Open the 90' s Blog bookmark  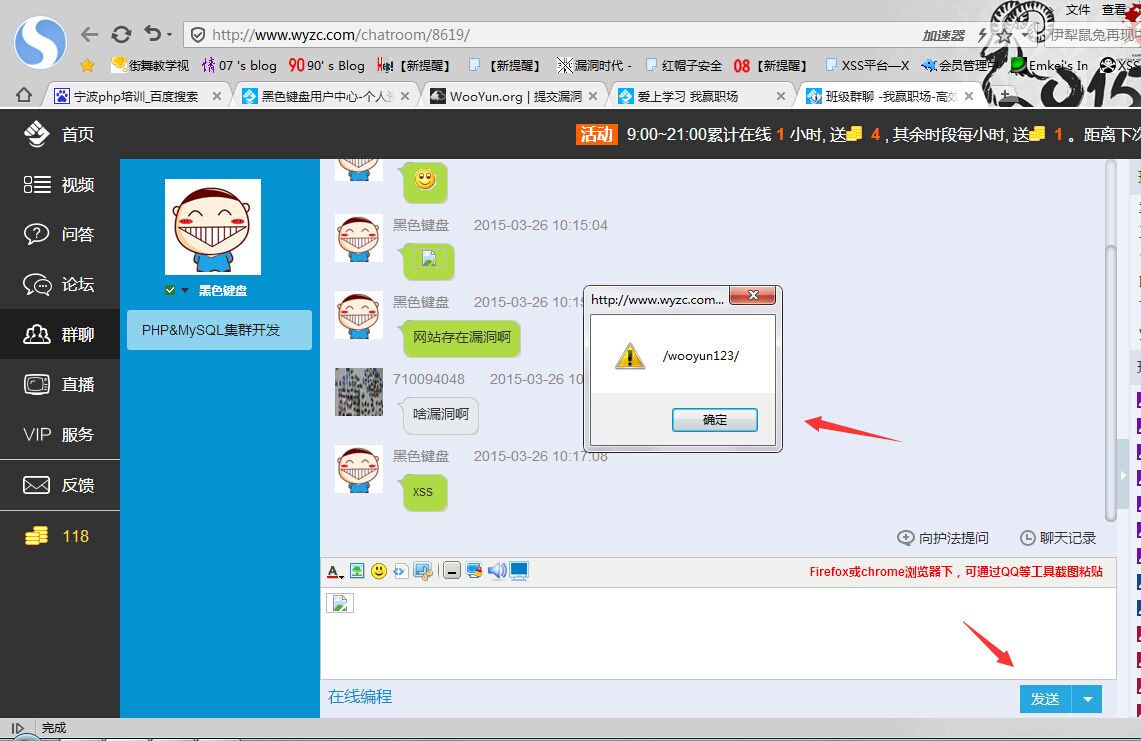327,66
